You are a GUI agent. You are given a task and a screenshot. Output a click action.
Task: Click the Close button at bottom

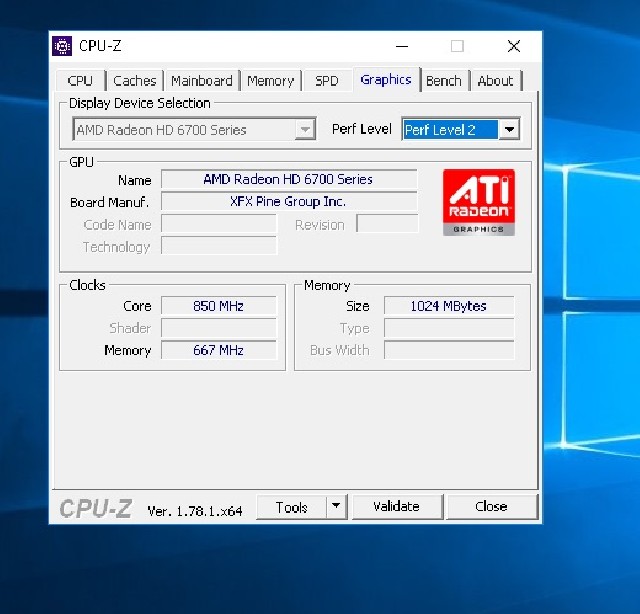click(491, 507)
